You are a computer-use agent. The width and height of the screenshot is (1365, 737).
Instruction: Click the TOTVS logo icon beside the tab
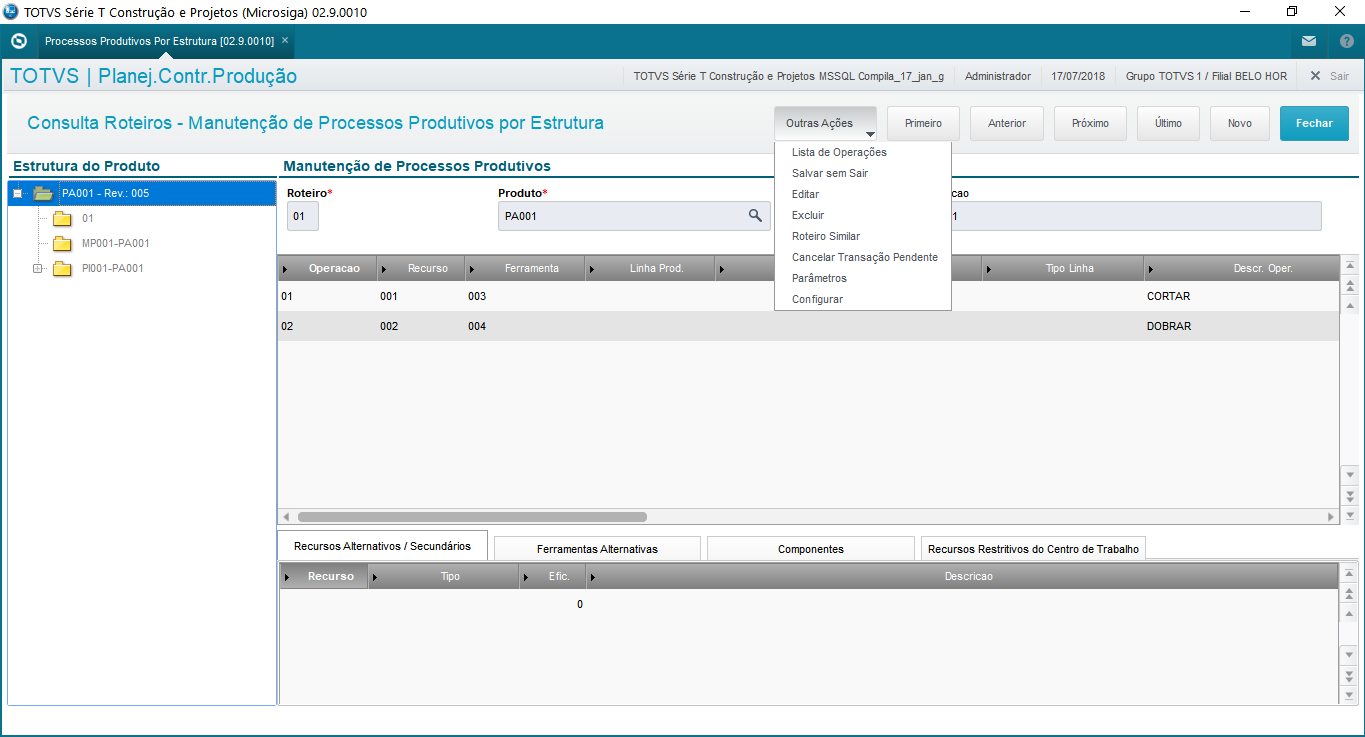[x=18, y=41]
